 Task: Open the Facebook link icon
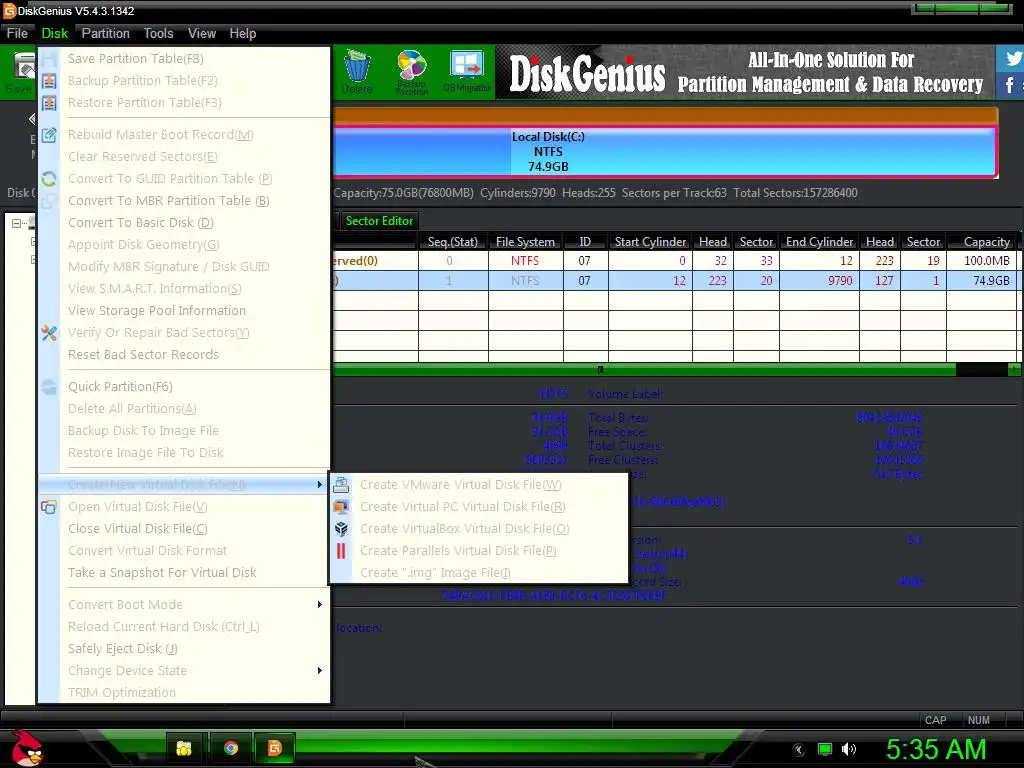(x=1012, y=85)
